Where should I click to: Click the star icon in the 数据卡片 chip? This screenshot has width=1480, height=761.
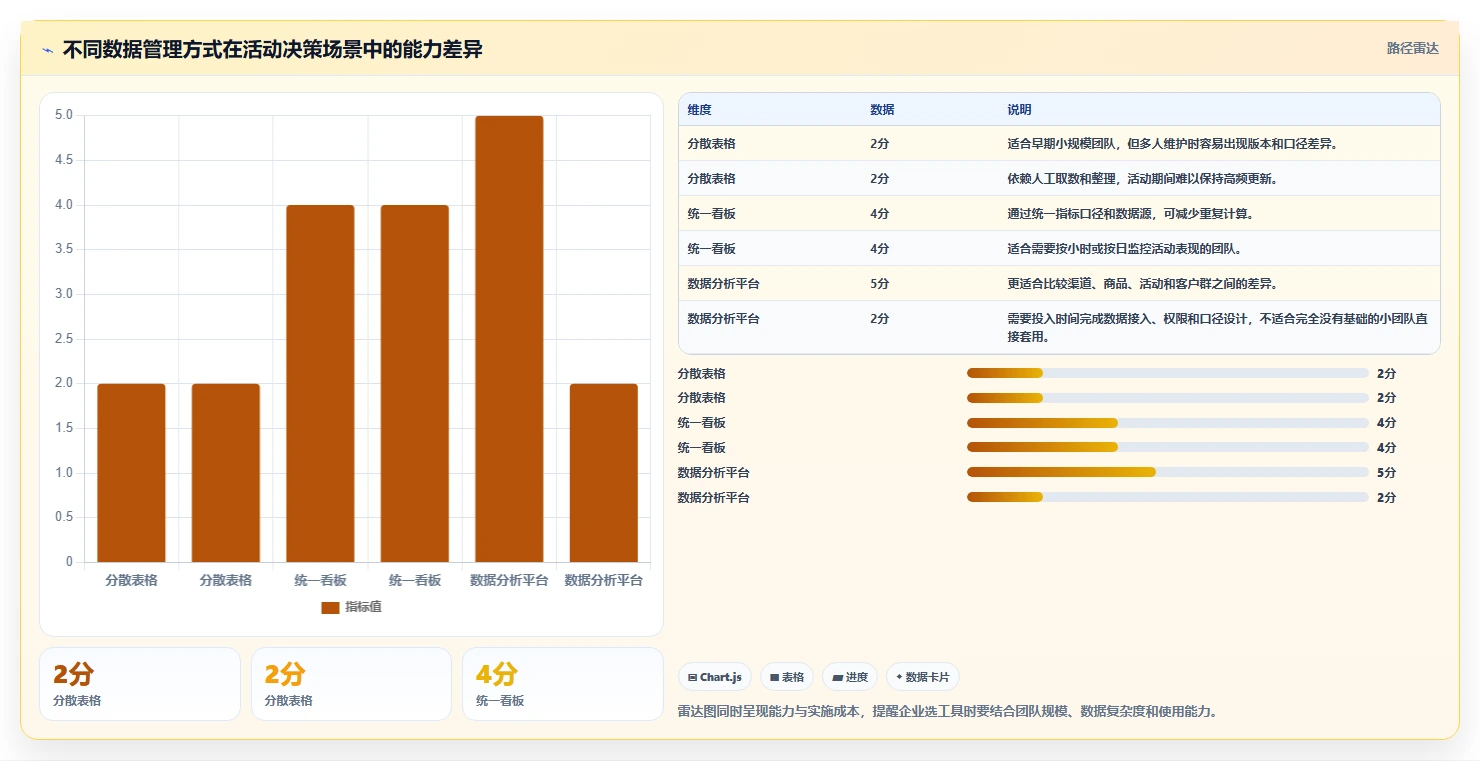(x=899, y=677)
